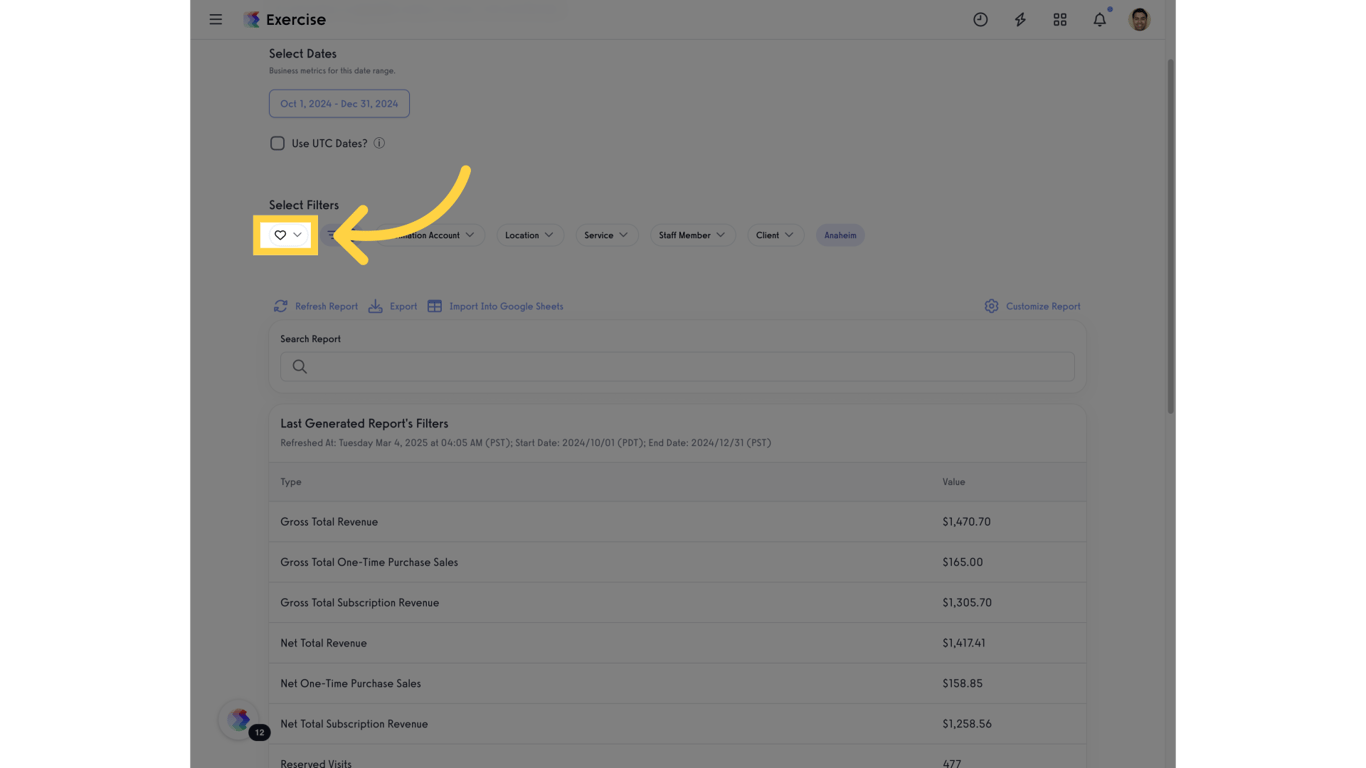Viewport: 1366px width, 768px height.
Task: Expand the Location filter dropdown
Action: (x=530, y=235)
